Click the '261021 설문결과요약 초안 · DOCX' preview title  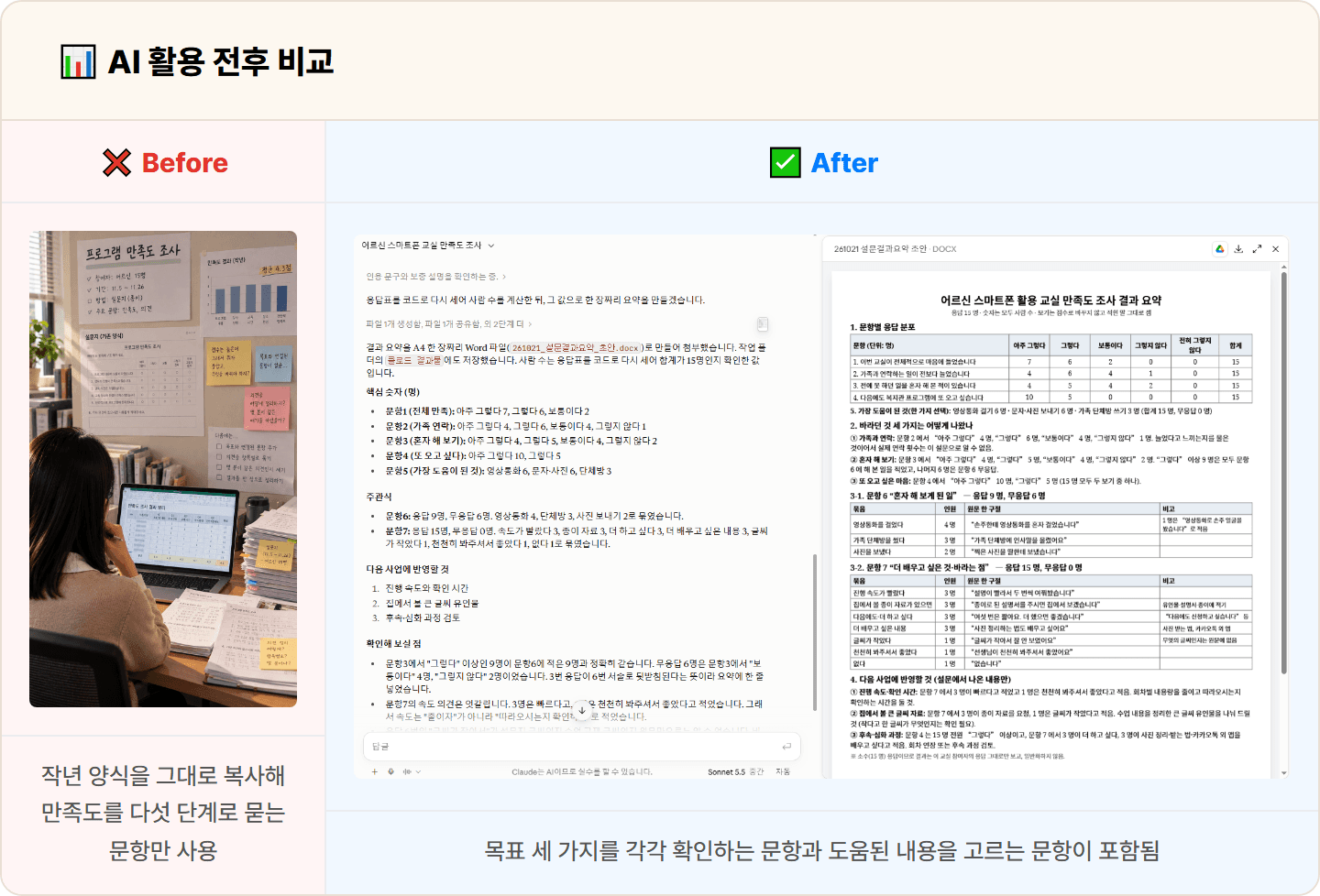coord(895,249)
